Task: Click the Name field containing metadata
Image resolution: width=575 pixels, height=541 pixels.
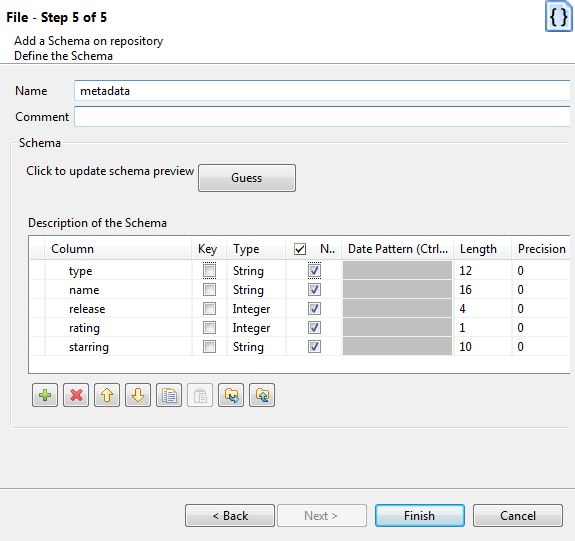Action: click(322, 91)
